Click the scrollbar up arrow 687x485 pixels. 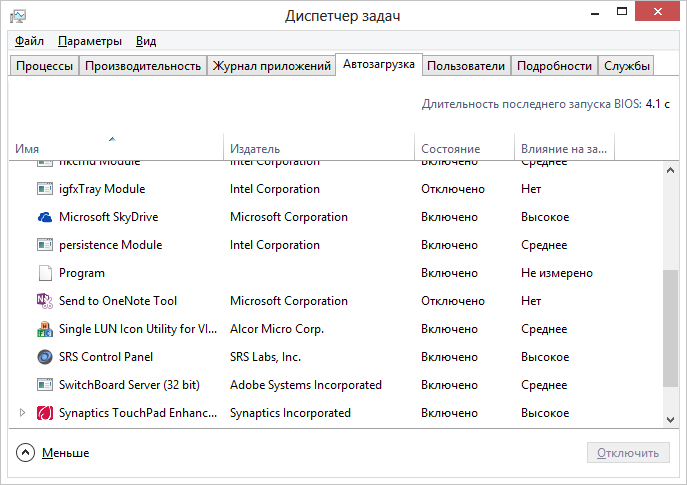670,170
